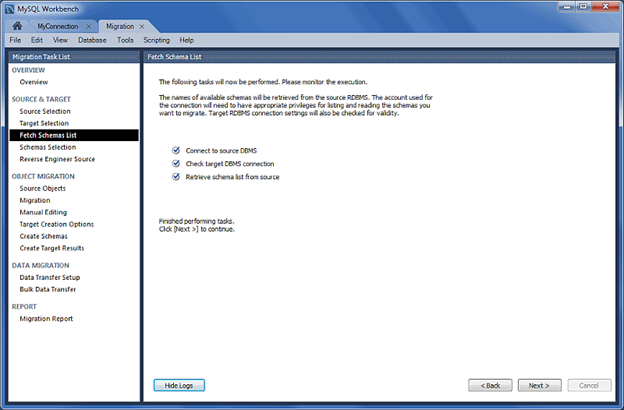Click the Hide Logs button
The height and width of the screenshot is (410, 624).
tap(179, 385)
